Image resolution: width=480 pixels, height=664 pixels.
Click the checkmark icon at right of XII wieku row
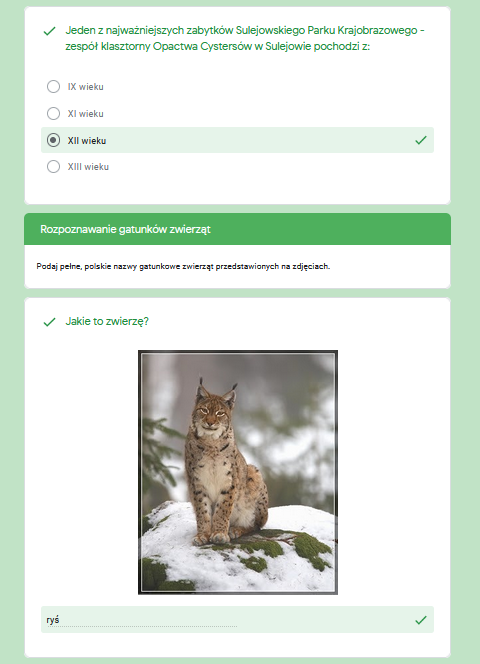click(421, 140)
